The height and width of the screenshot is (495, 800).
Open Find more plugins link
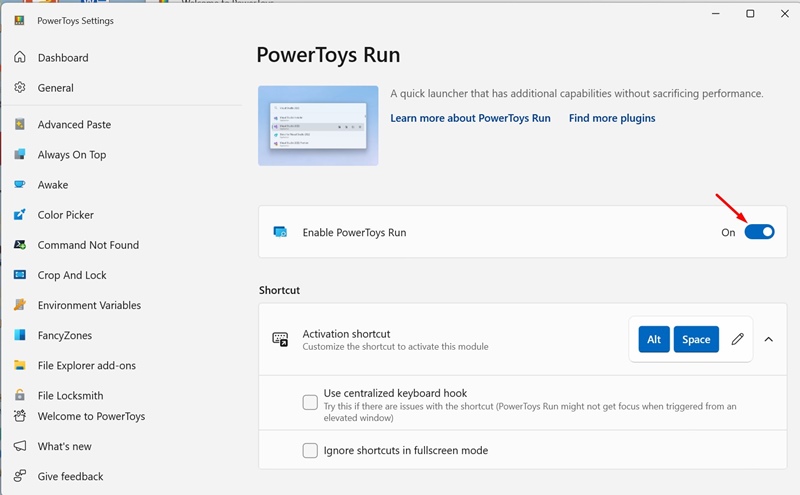tap(612, 118)
